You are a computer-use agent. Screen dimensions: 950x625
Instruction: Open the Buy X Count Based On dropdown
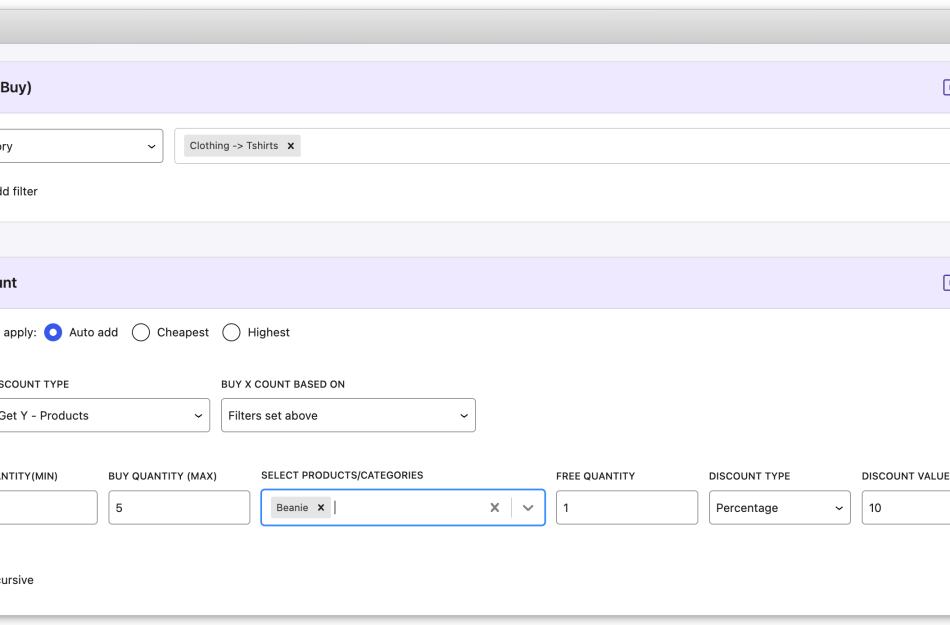tap(347, 415)
